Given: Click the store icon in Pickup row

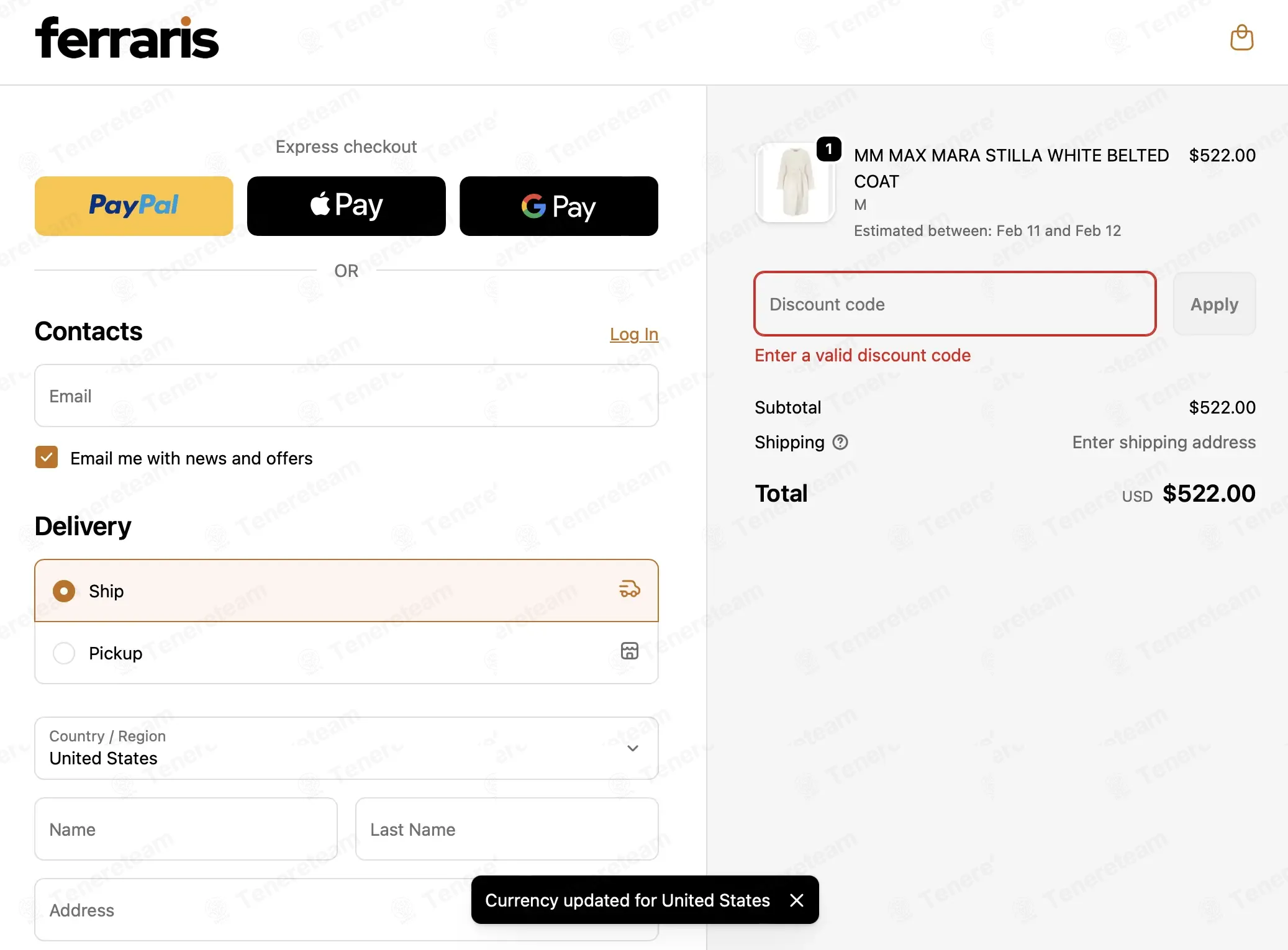Looking at the screenshot, I should coord(629,651).
